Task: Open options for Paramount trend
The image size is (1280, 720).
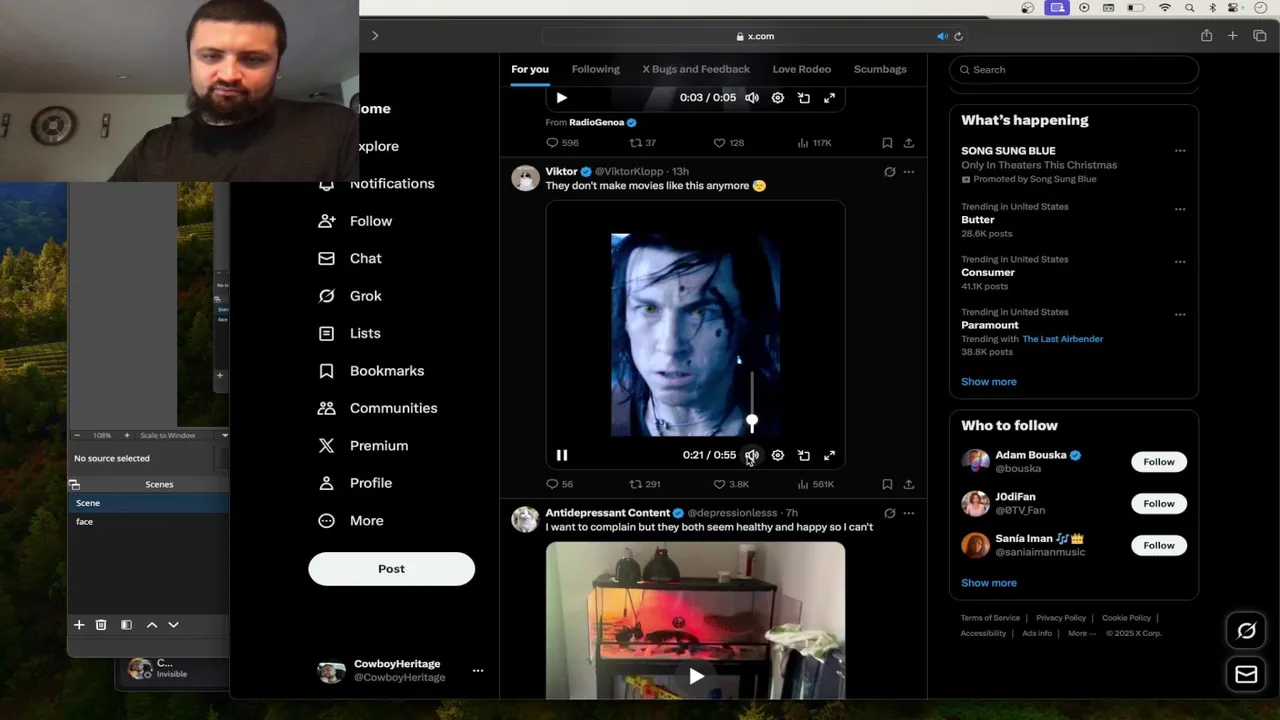Action: [x=1180, y=314]
